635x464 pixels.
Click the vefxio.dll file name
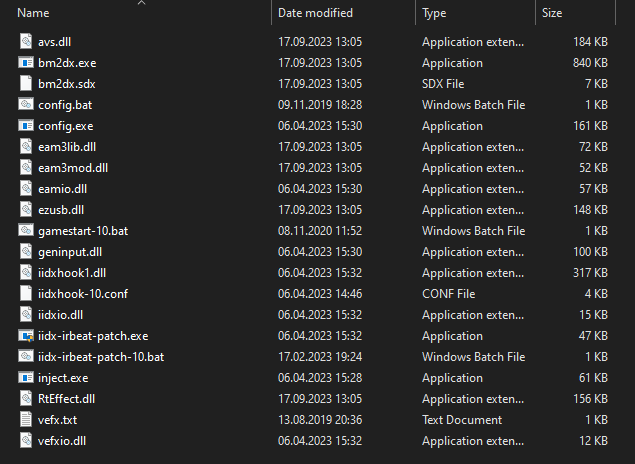pyautogui.click(x=62, y=441)
